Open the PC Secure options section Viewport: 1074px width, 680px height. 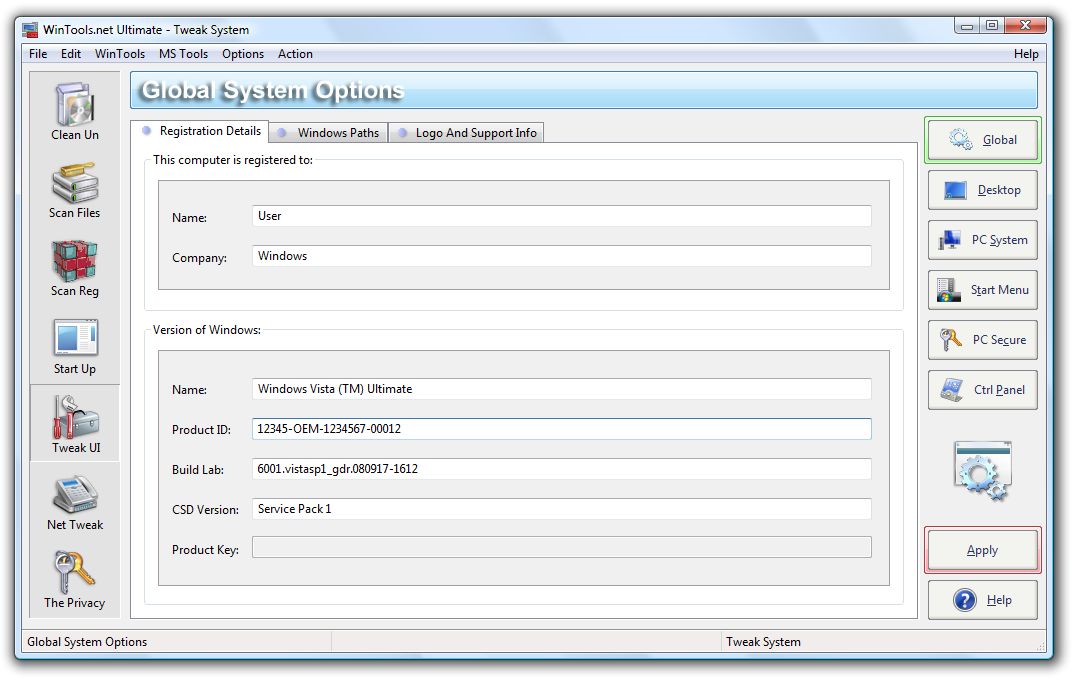click(x=983, y=340)
